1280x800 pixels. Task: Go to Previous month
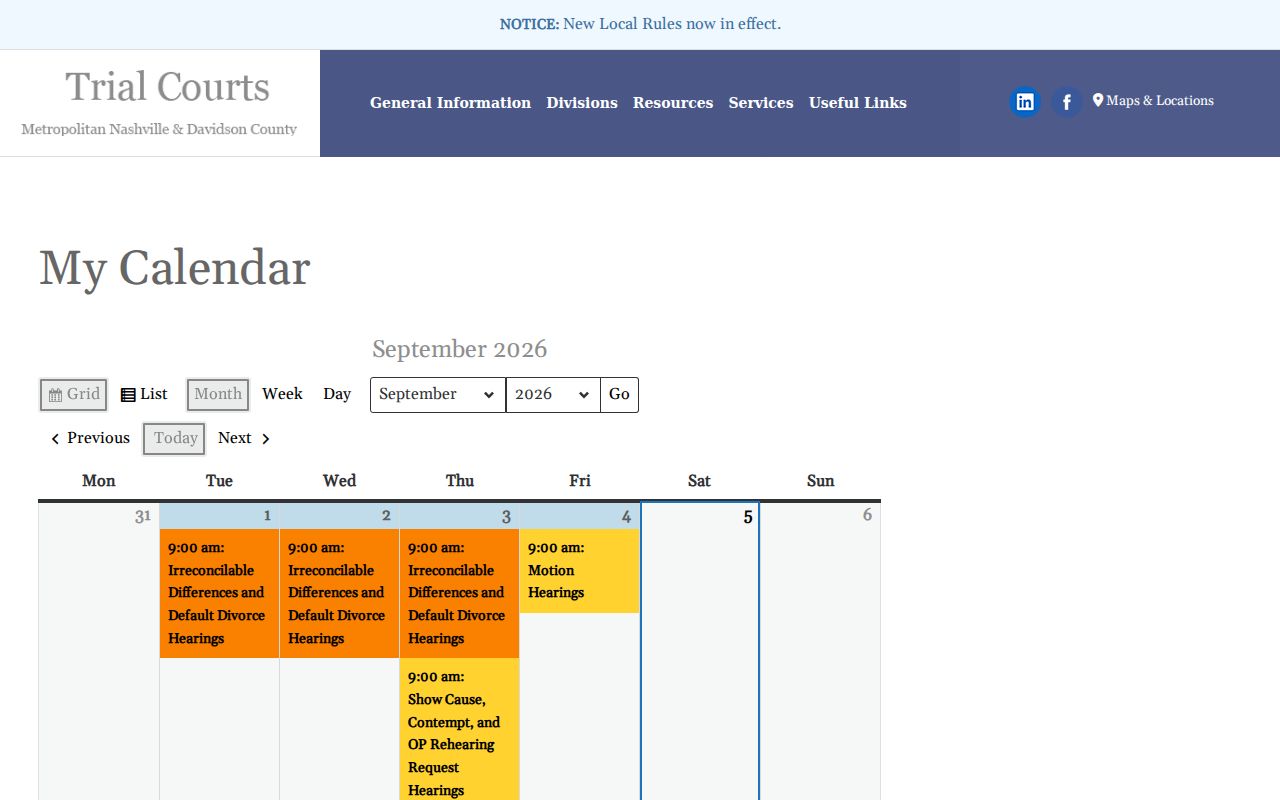click(90, 438)
